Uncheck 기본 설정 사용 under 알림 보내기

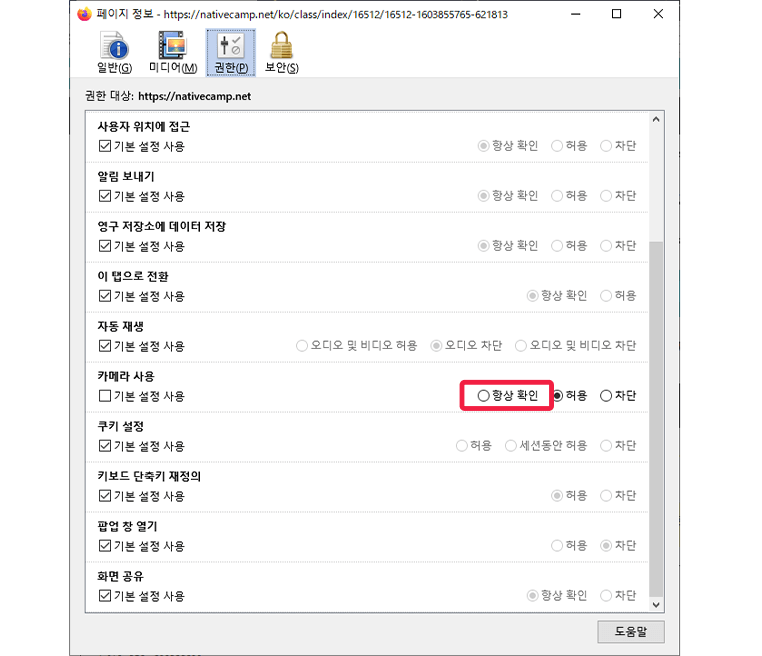click(104, 196)
